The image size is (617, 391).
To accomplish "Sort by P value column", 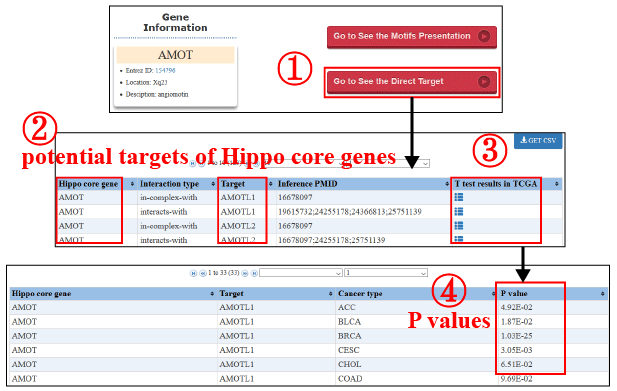I will tap(602, 293).
